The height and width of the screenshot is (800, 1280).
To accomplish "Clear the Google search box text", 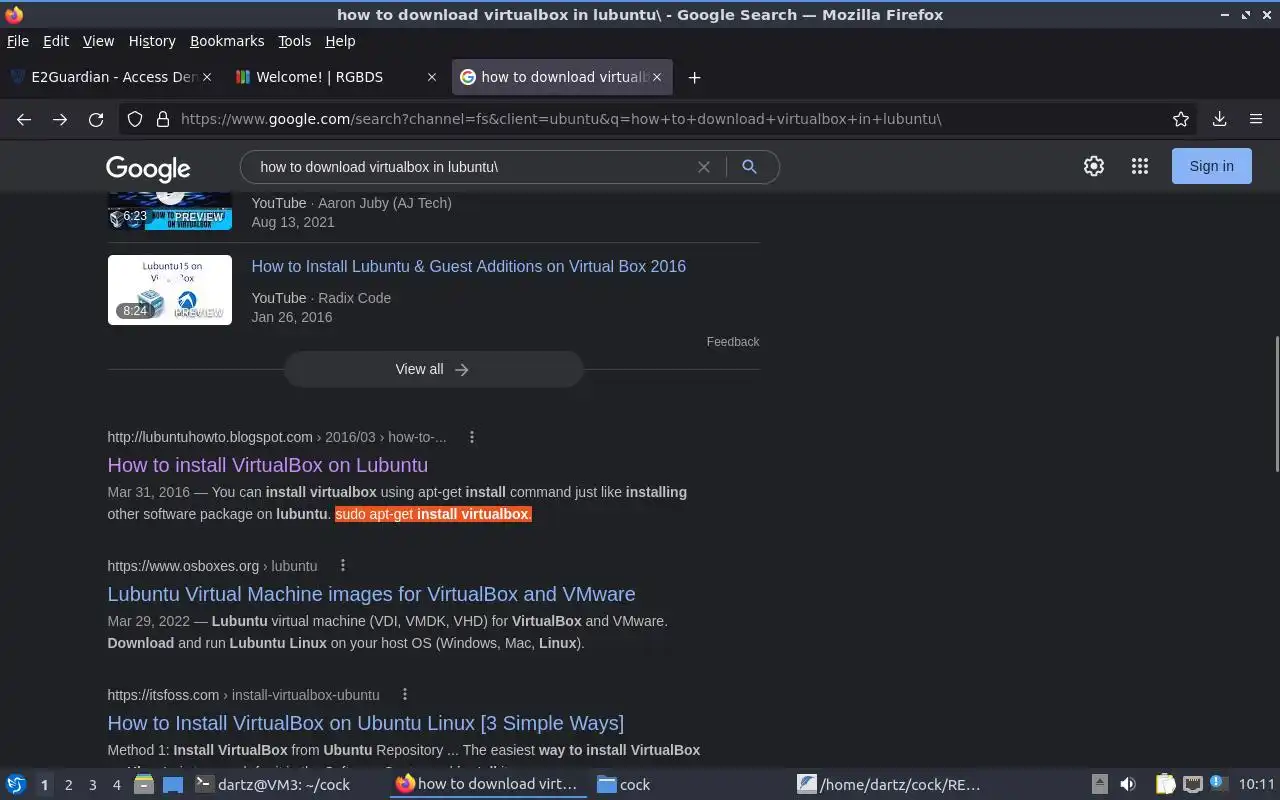I will (704, 167).
